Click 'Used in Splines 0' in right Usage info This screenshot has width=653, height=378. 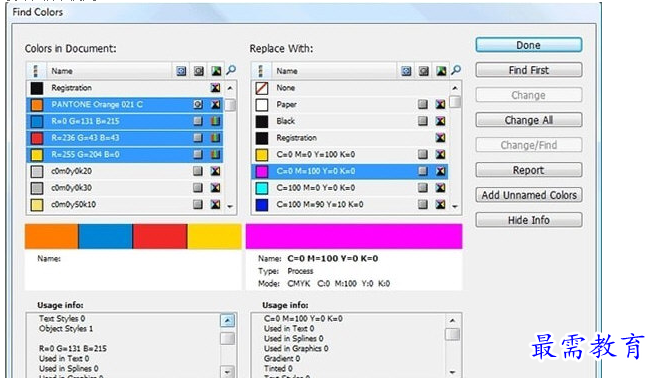click(294, 338)
